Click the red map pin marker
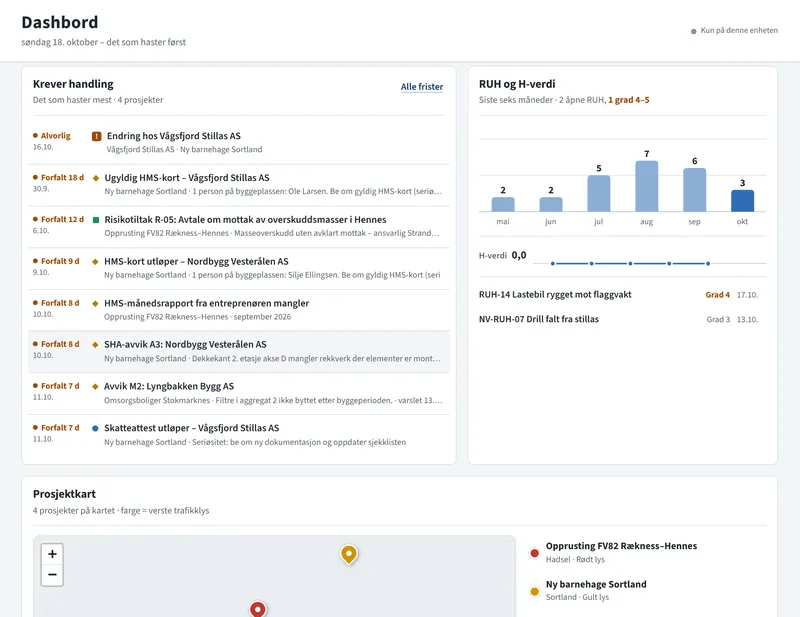 click(x=258, y=609)
